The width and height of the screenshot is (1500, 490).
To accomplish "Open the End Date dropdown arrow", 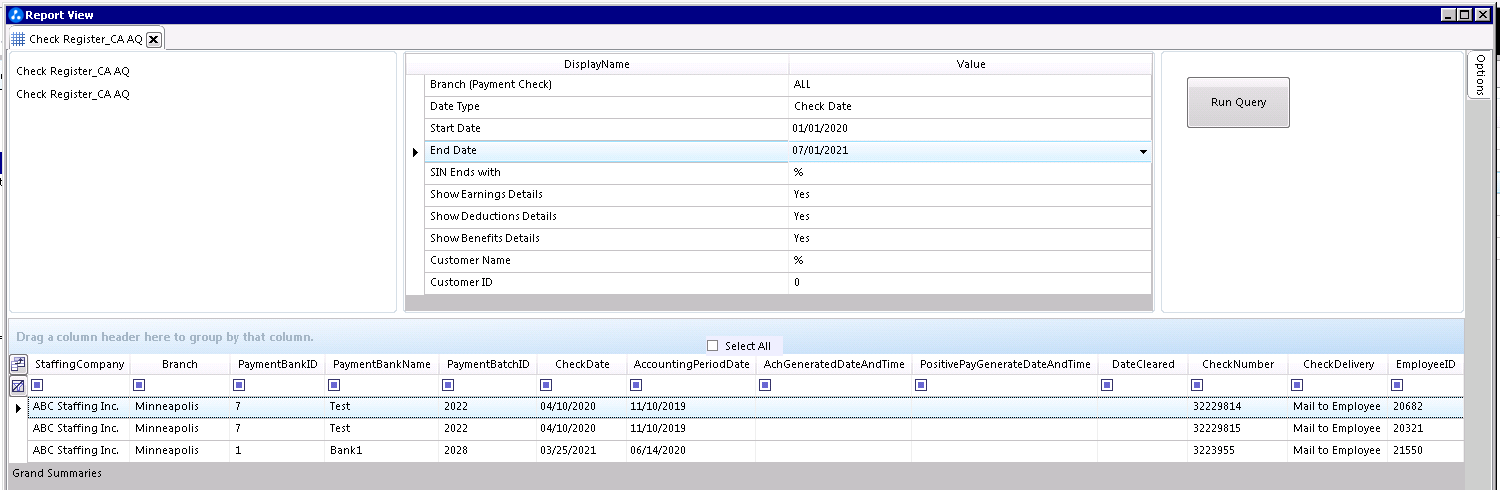I will click(x=1143, y=151).
